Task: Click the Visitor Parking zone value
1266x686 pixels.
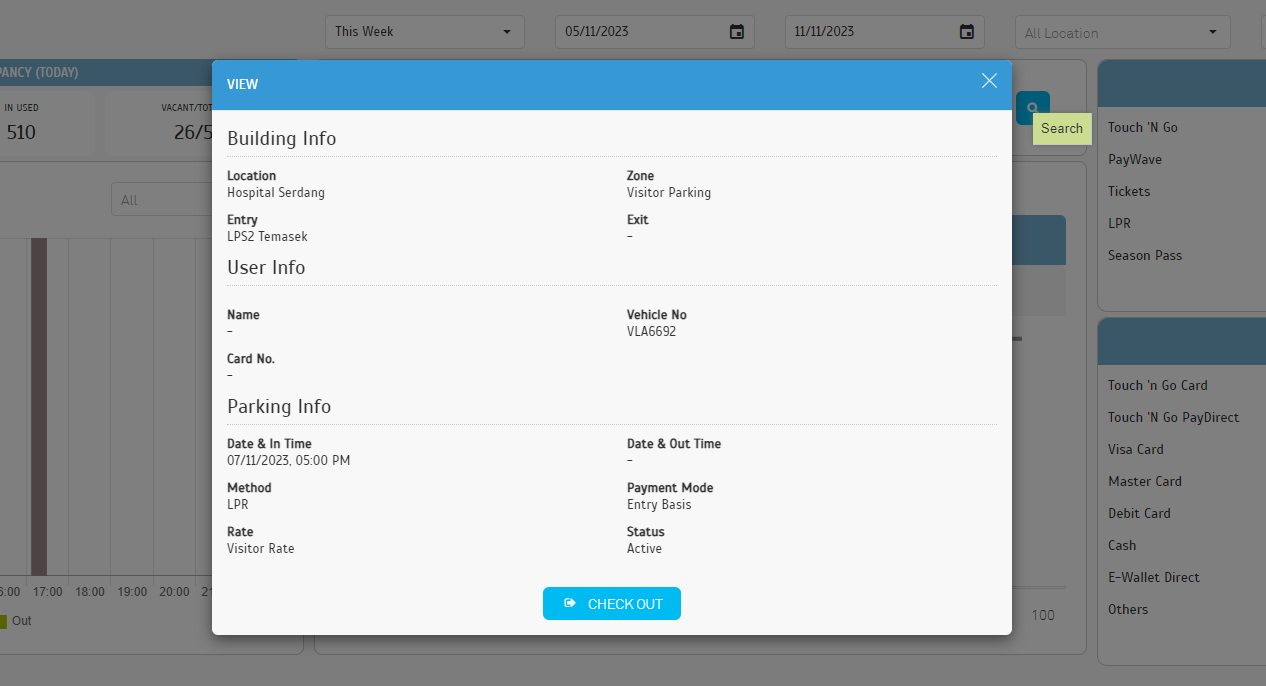Action: tap(669, 192)
